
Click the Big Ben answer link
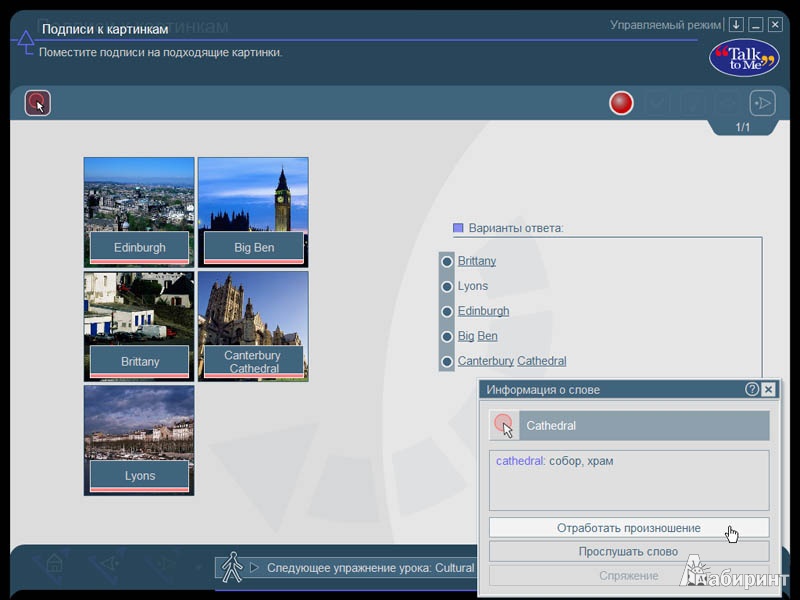click(x=477, y=336)
